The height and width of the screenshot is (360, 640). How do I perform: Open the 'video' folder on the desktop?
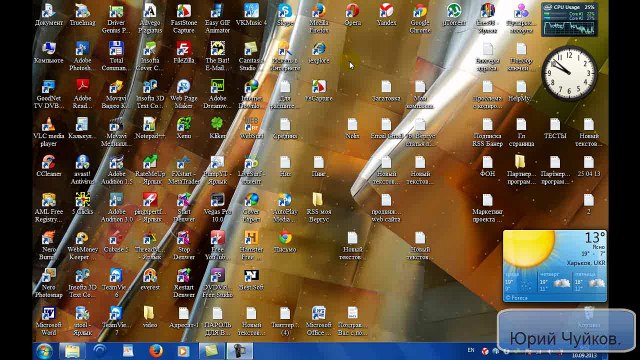[x=149, y=317]
